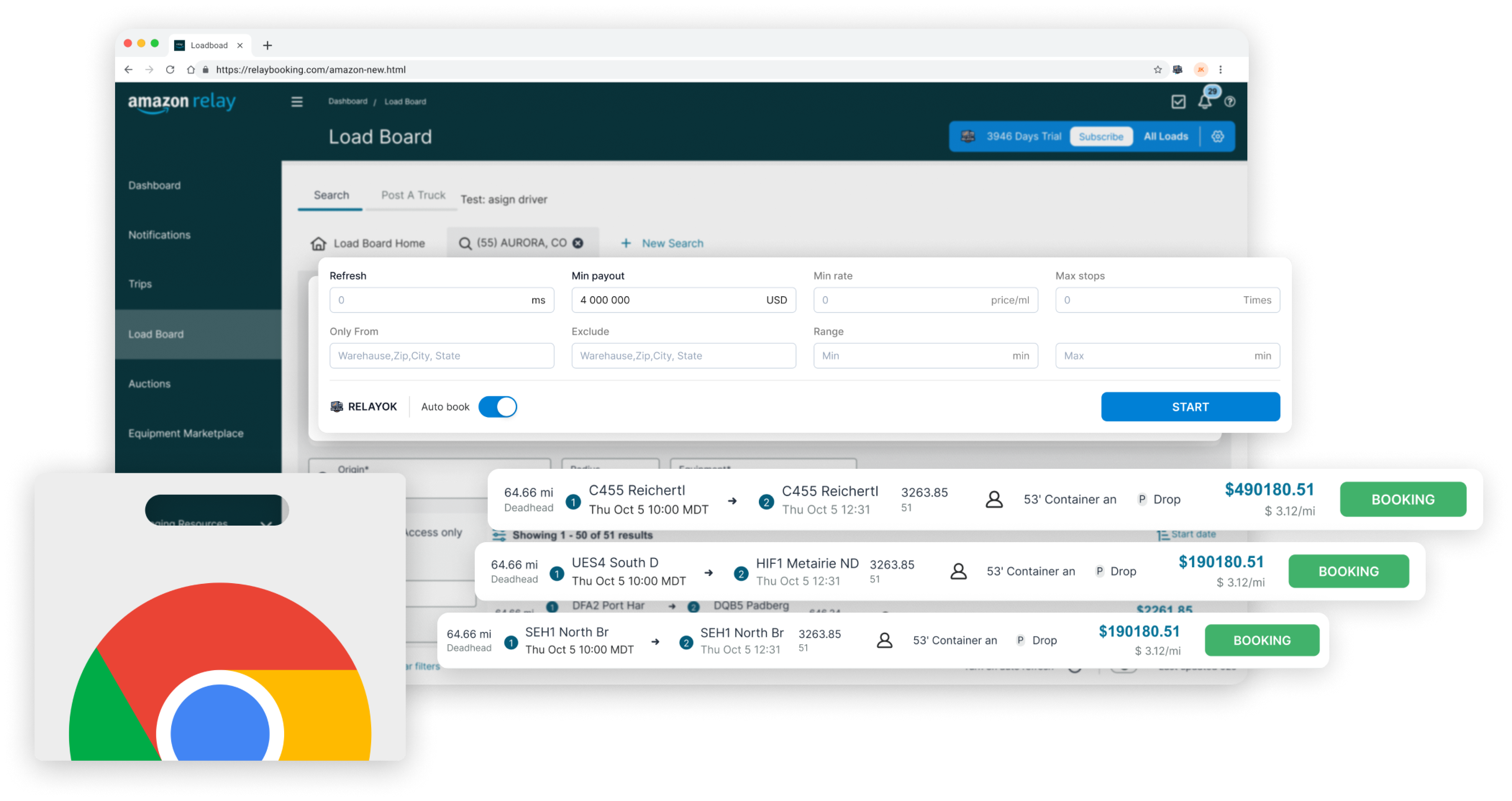
Task: Click Dashboard breadcrumb link
Action: point(347,101)
